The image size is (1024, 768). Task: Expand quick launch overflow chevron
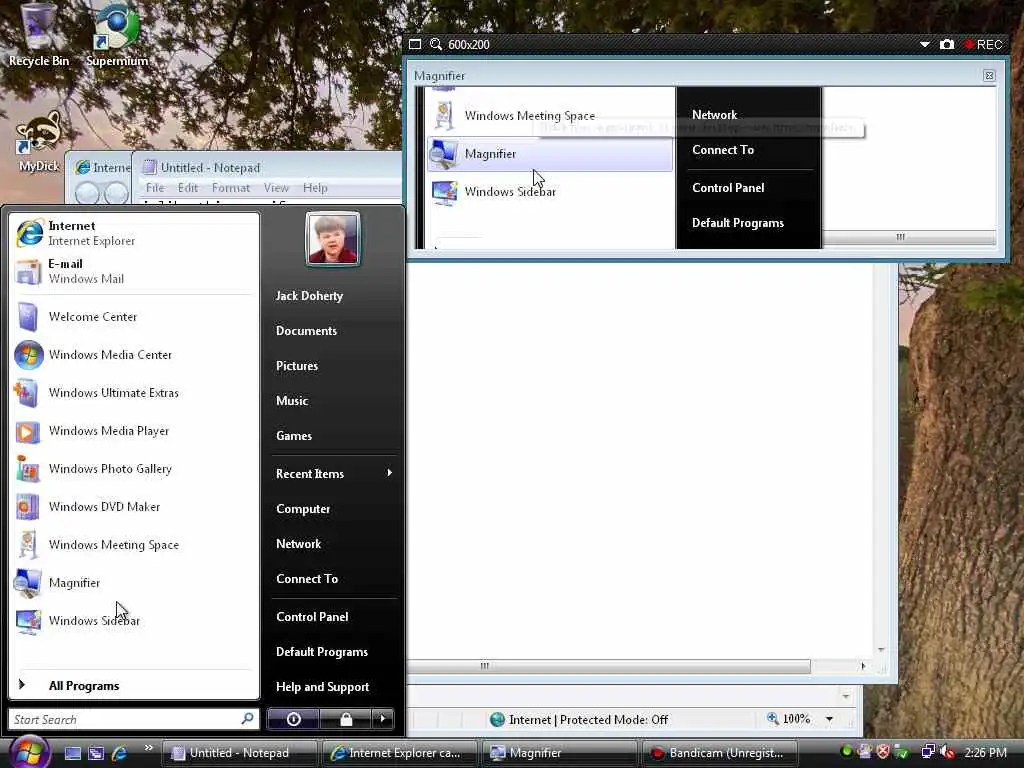click(x=149, y=748)
